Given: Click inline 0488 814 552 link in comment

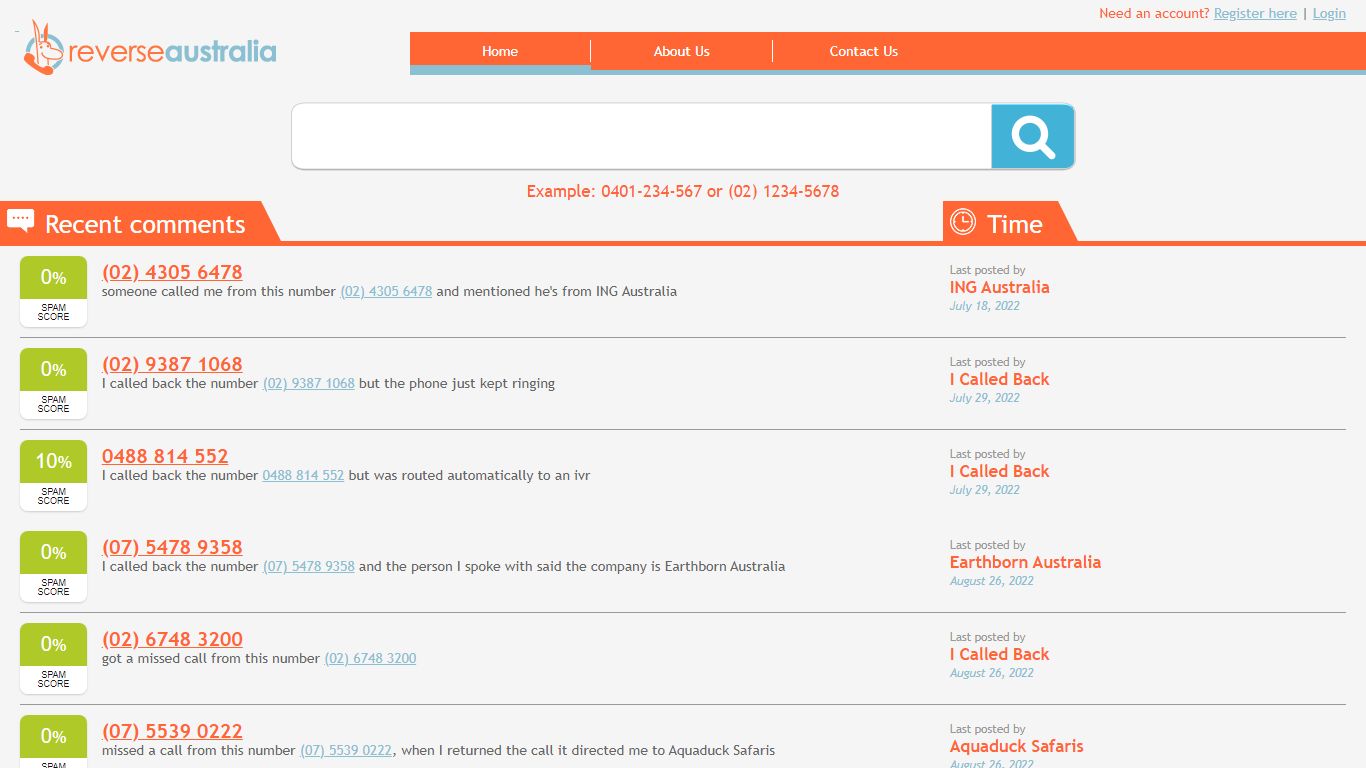Looking at the screenshot, I should click(x=303, y=476).
